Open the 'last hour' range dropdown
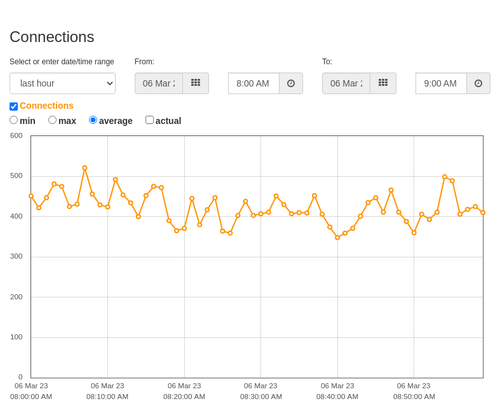 click(x=63, y=83)
